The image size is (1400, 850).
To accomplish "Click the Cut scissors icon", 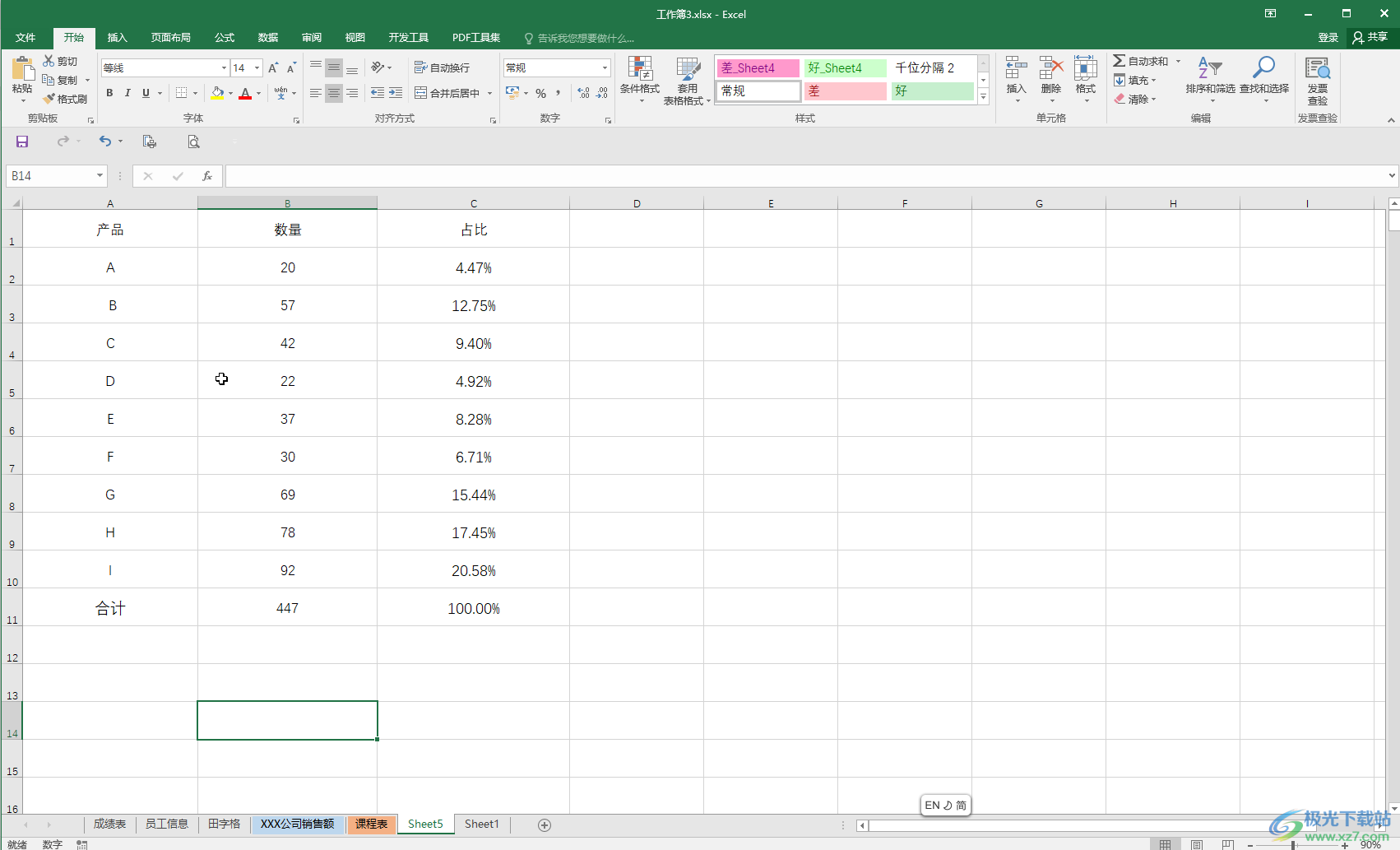I will [49, 62].
